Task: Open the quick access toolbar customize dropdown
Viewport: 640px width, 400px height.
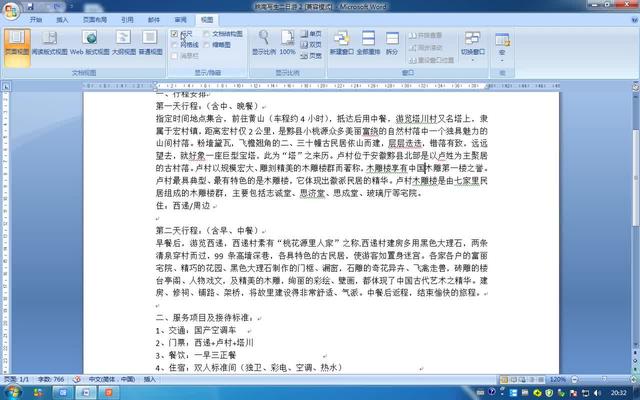Action: 72,7
